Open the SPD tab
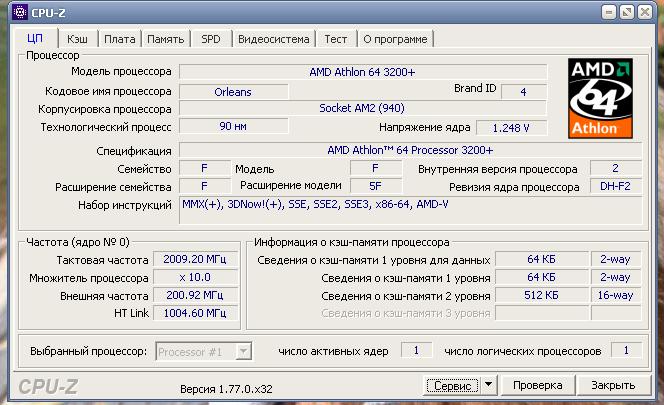664x405 pixels. [211, 39]
